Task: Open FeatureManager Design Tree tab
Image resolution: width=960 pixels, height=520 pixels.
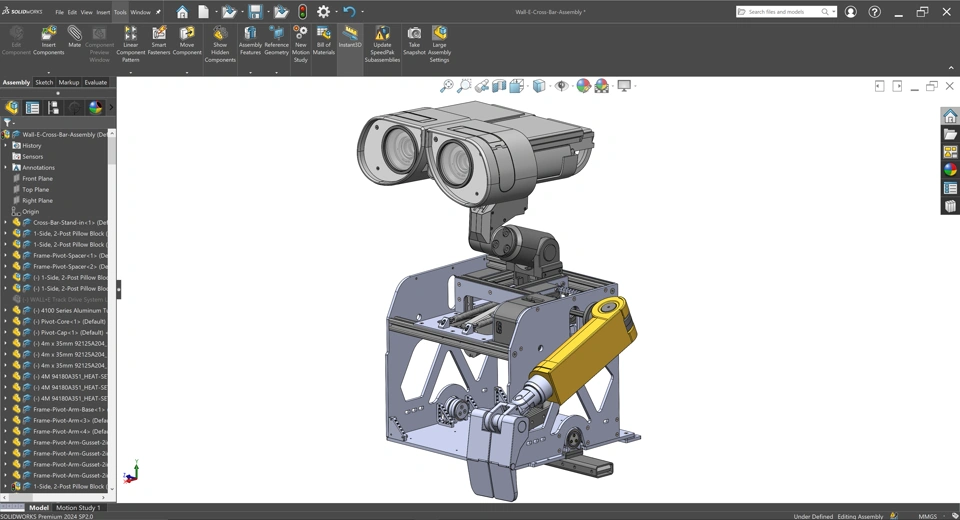Action: [12, 108]
